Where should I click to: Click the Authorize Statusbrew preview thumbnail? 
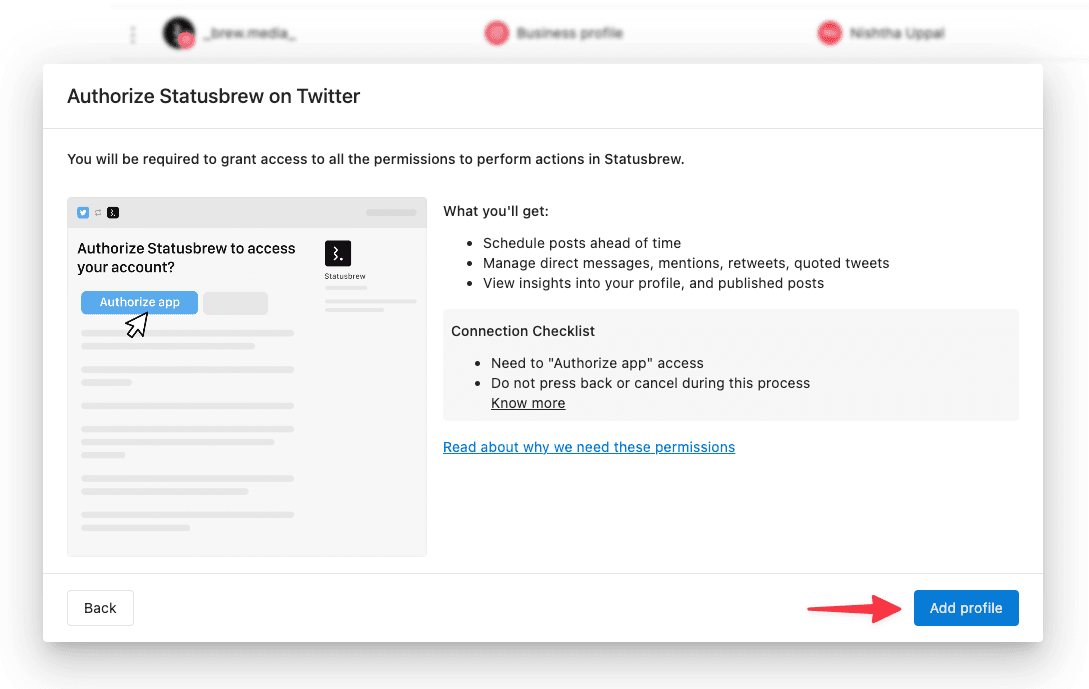click(x=247, y=376)
